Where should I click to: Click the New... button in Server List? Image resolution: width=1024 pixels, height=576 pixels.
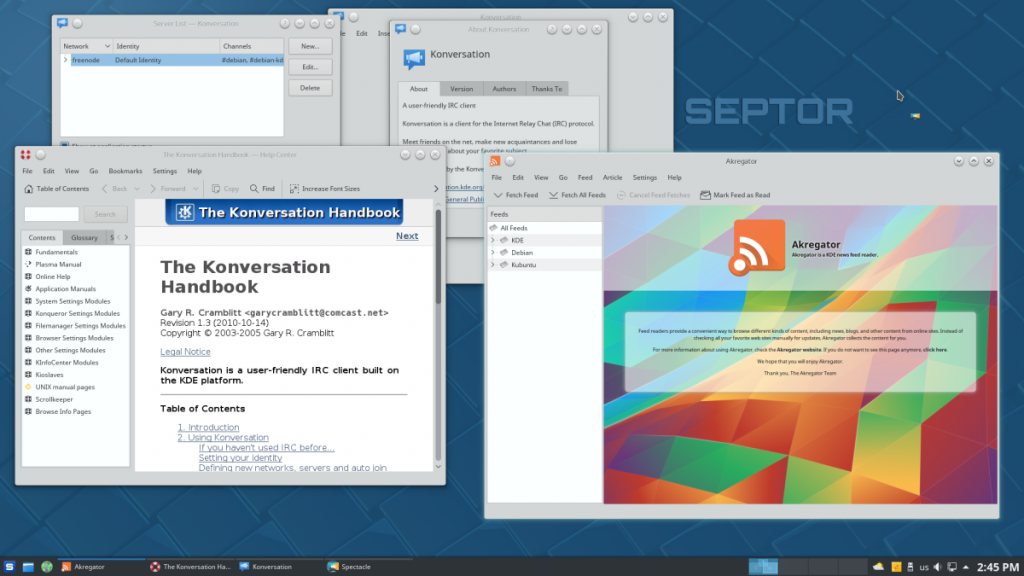click(310, 46)
